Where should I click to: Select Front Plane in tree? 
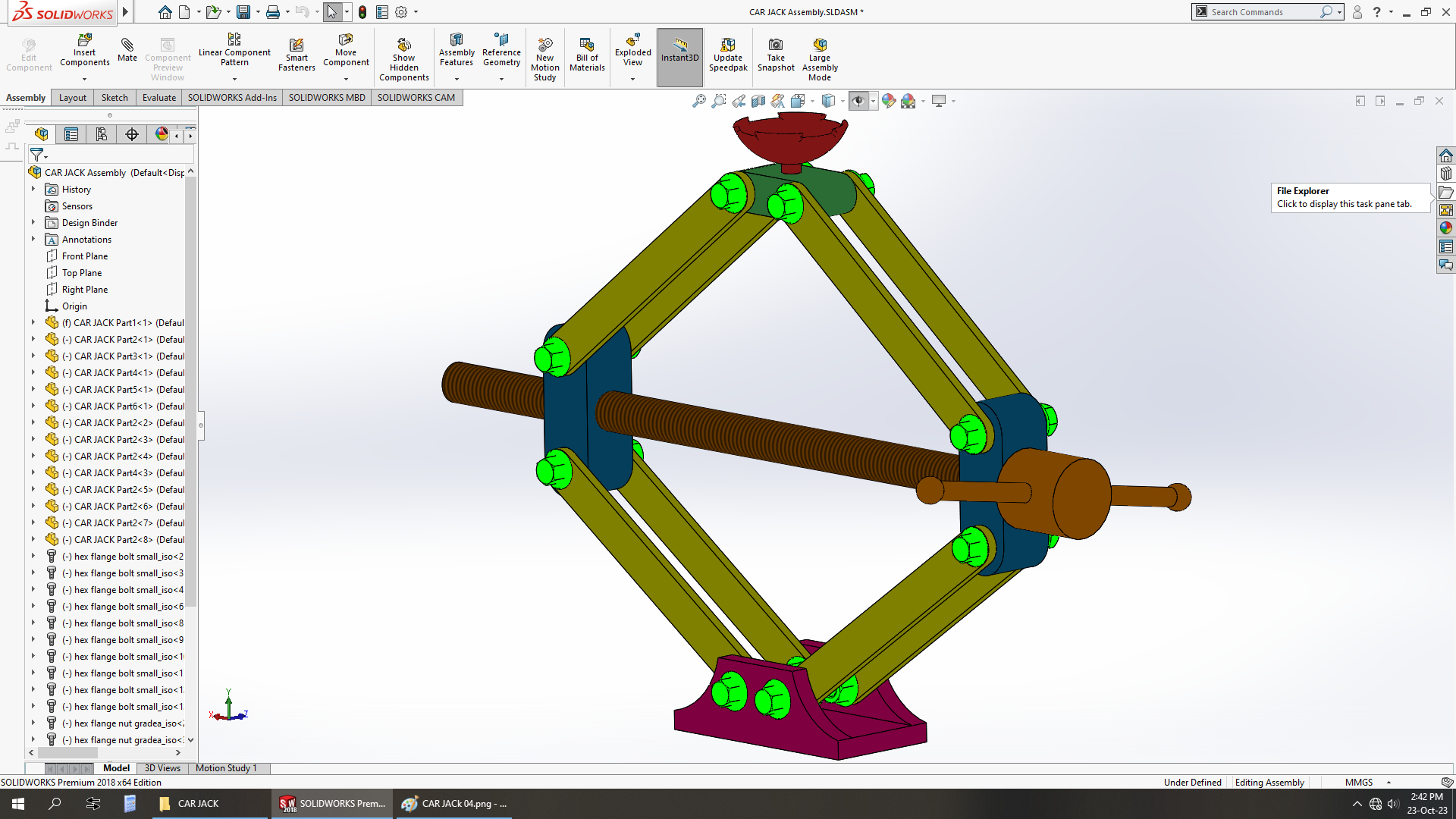pos(85,256)
